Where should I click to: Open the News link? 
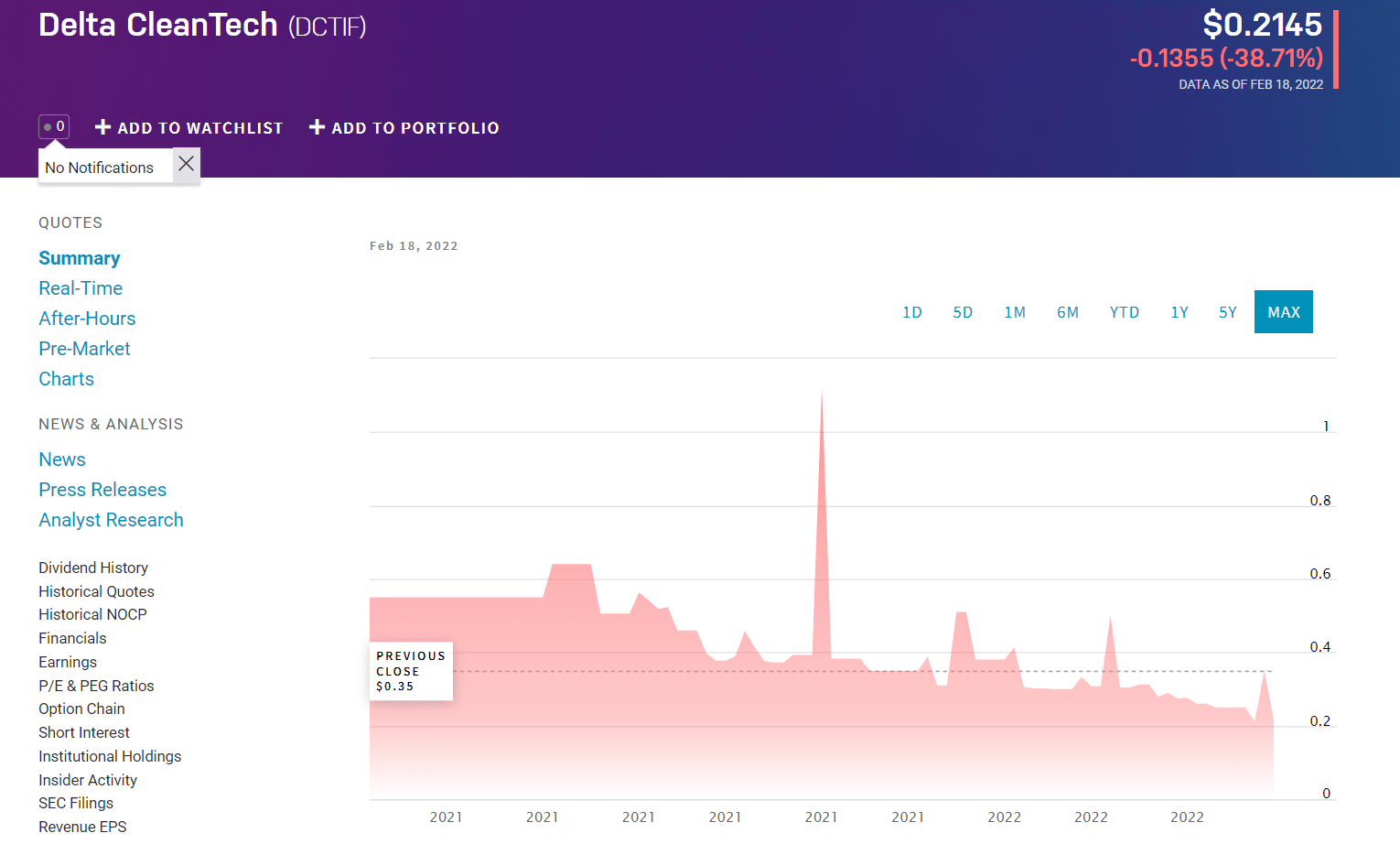(62, 460)
